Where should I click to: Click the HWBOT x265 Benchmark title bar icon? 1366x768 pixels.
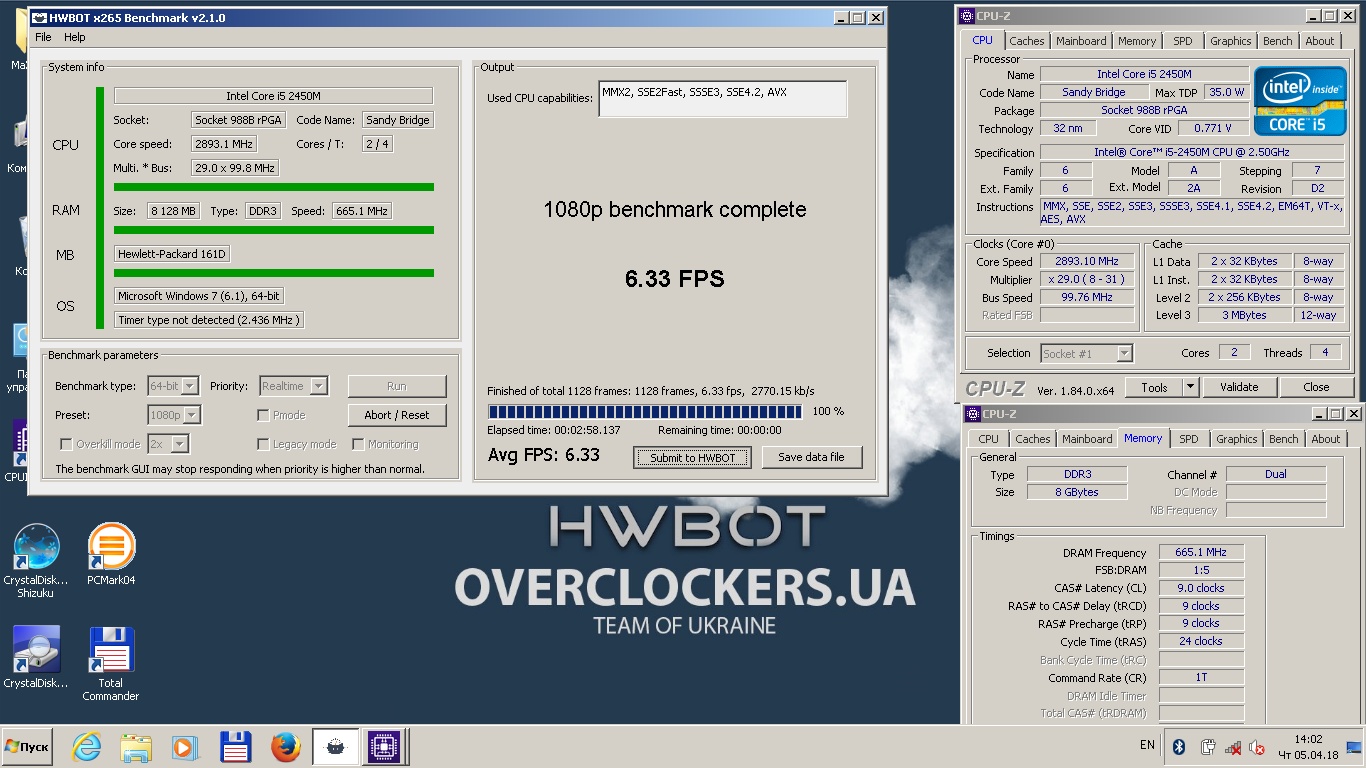38,17
